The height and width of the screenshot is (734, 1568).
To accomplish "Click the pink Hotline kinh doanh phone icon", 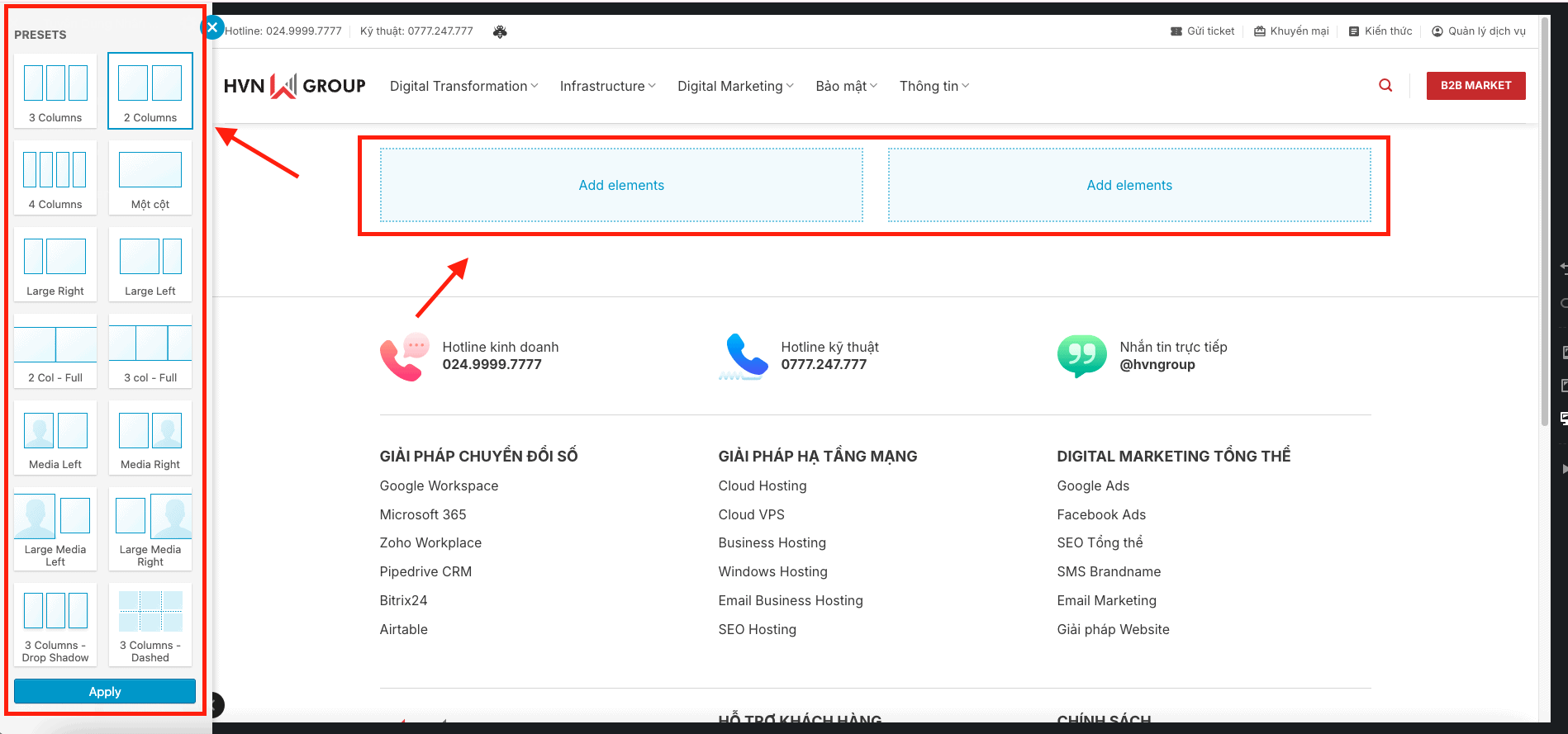I will 405,357.
